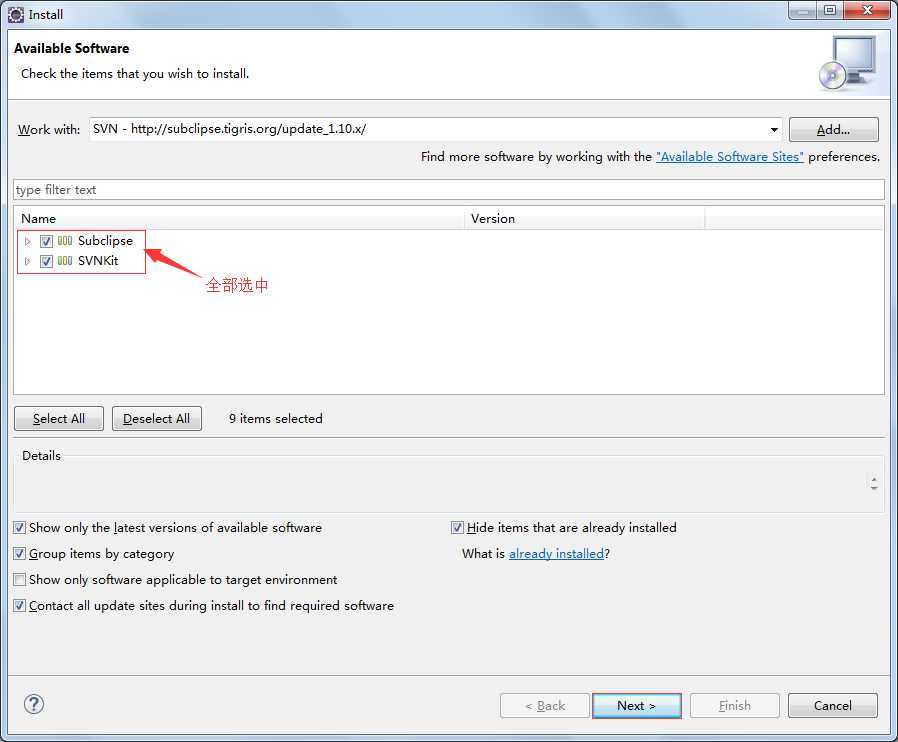Maximize the Install window
This screenshot has height=742, width=898.
click(830, 10)
